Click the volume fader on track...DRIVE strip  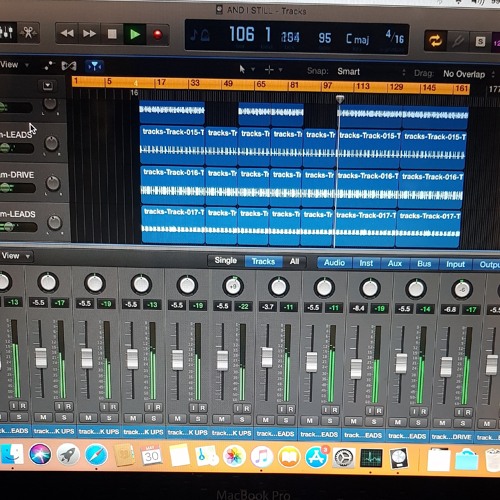446,367
